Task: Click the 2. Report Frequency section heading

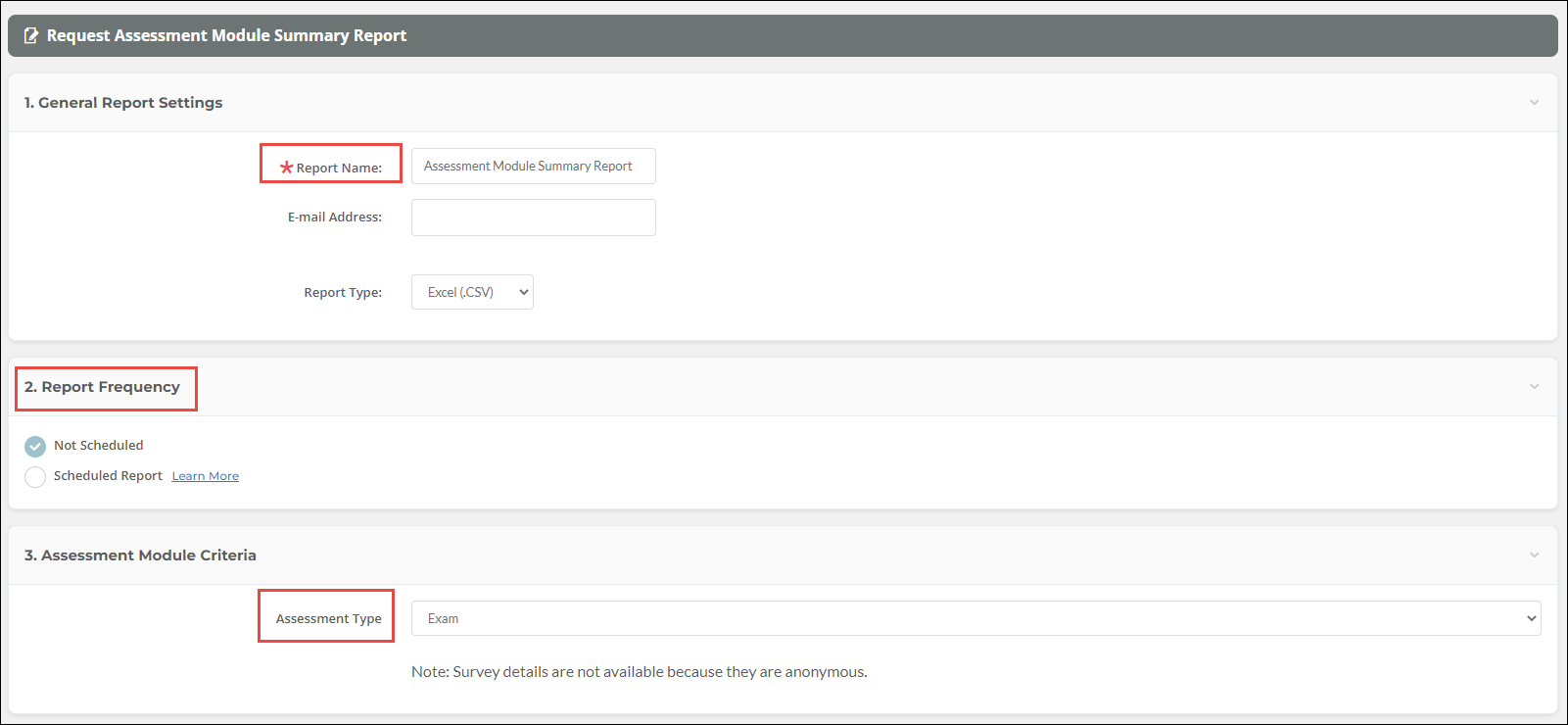Action: pyautogui.click(x=102, y=387)
